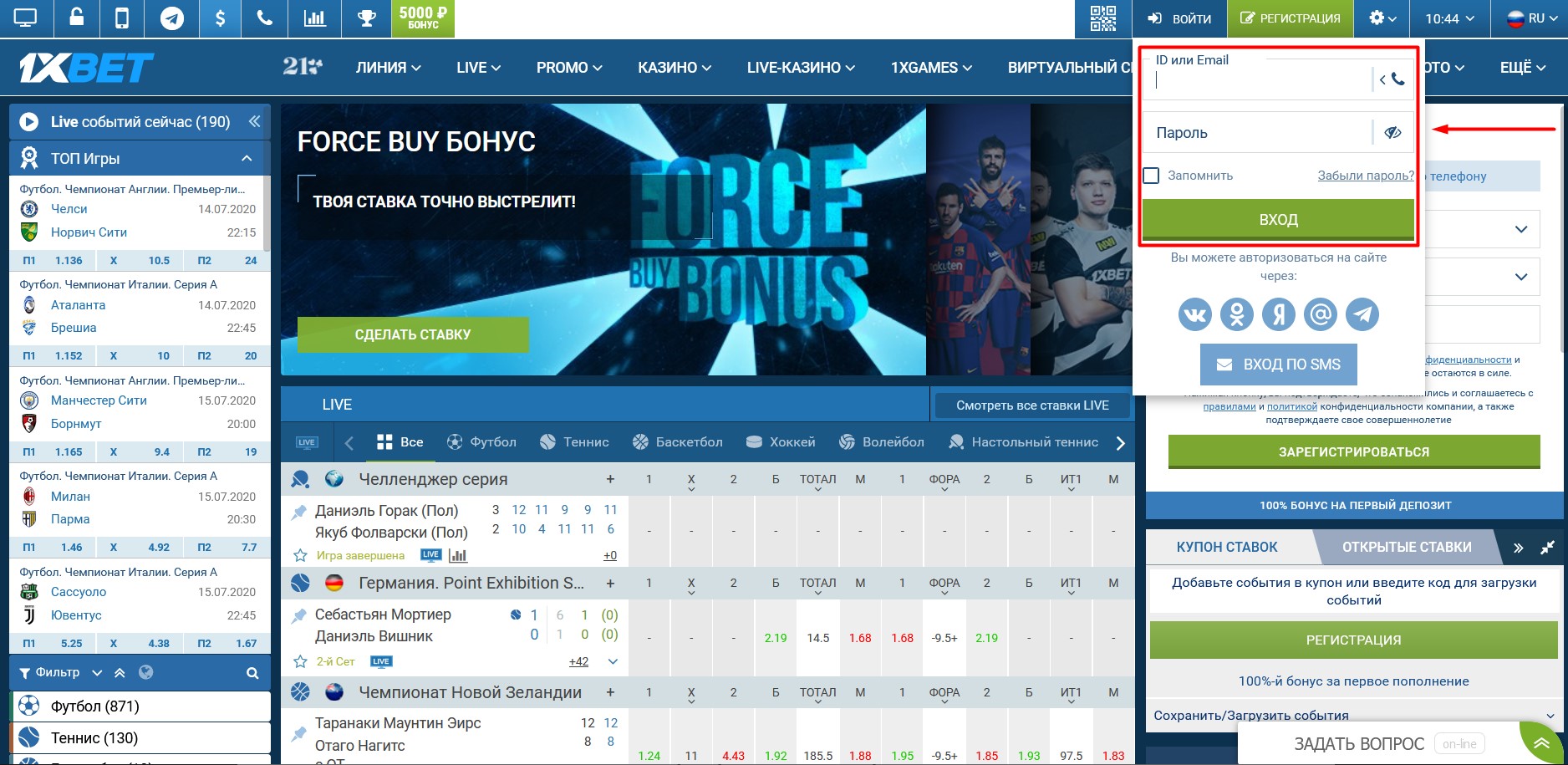The height and width of the screenshot is (765, 1568).
Task: Log in via Mail.ru @ icon
Action: tap(1321, 314)
